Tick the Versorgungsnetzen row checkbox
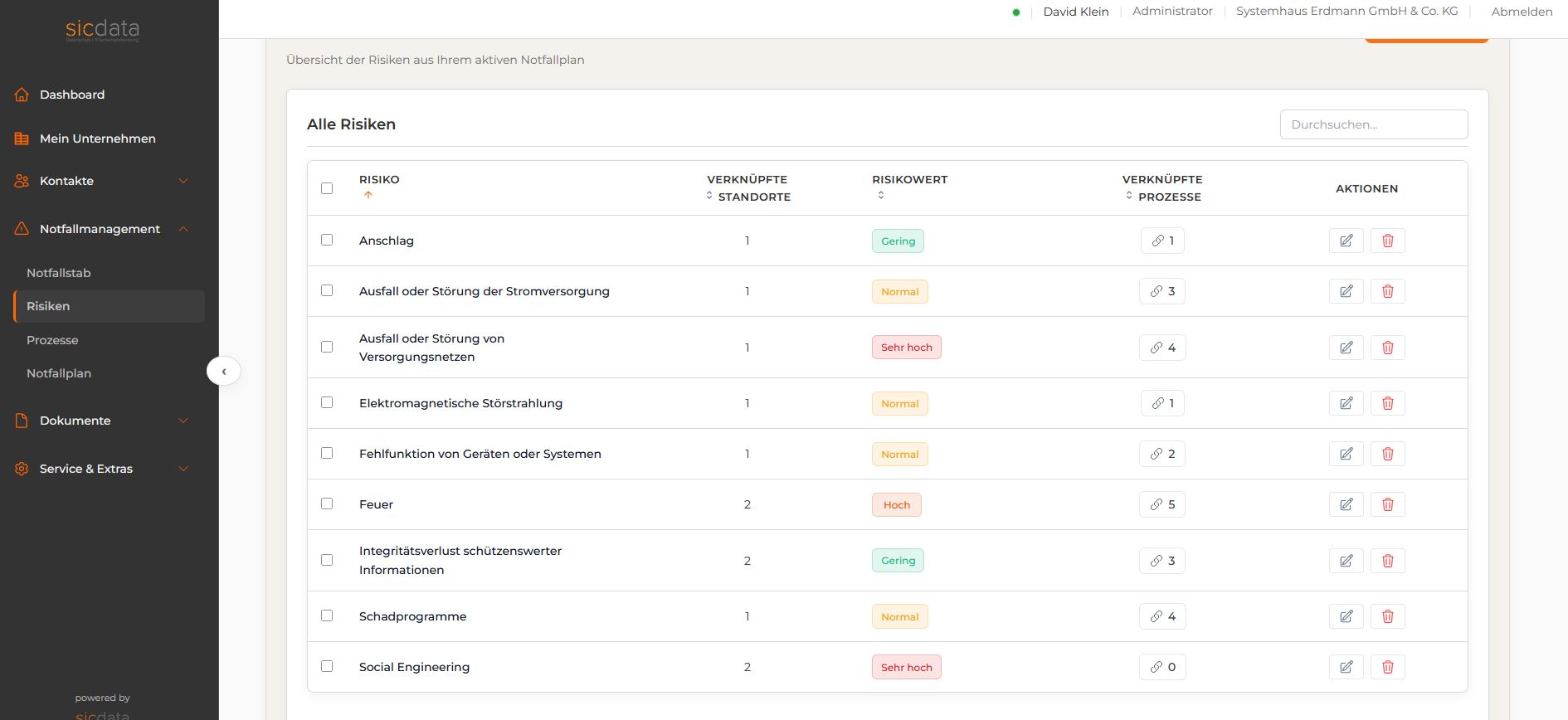The image size is (1568, 720). click(327, 347)
